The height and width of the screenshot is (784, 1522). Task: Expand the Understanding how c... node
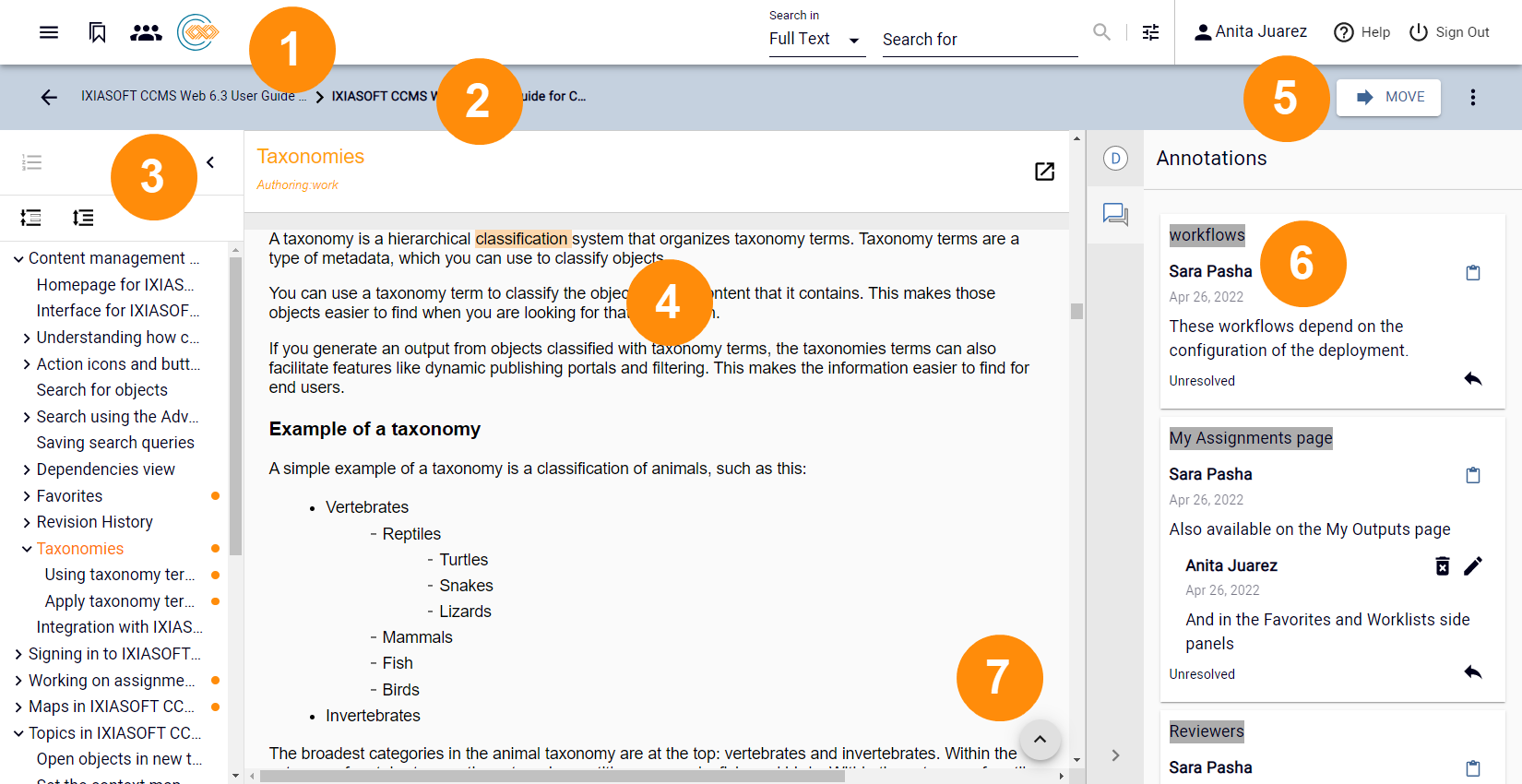pyautogui.click(x=27, y=339)
